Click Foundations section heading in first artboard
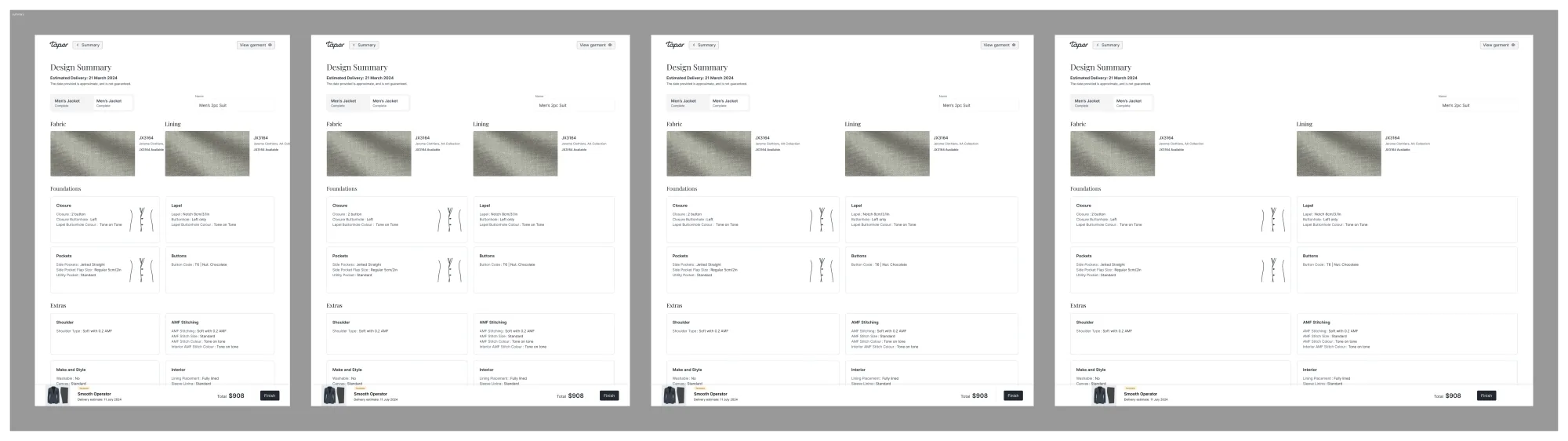The width and height of the screenshot is (1568, 441). (66, 188)
